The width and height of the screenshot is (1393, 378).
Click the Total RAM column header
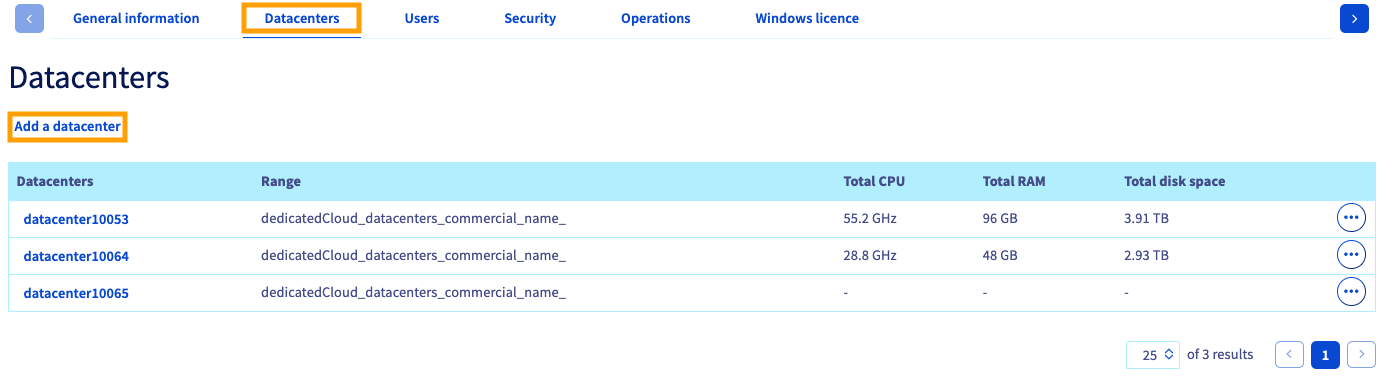pos(1014,181)
